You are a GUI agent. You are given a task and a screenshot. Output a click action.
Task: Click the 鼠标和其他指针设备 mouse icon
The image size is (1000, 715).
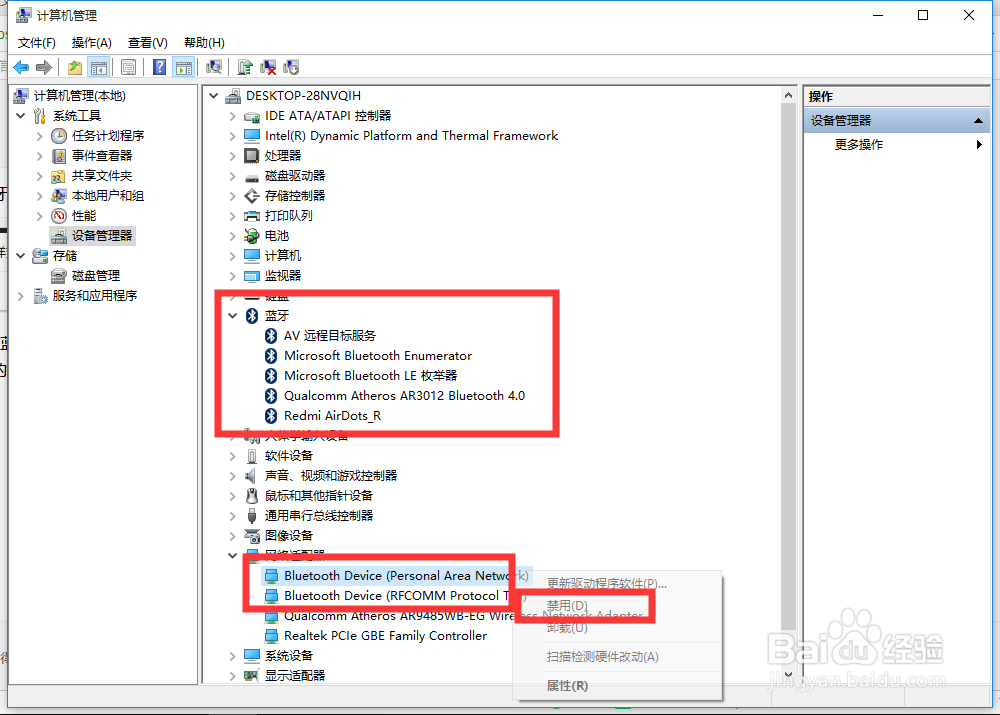point(252,496)
